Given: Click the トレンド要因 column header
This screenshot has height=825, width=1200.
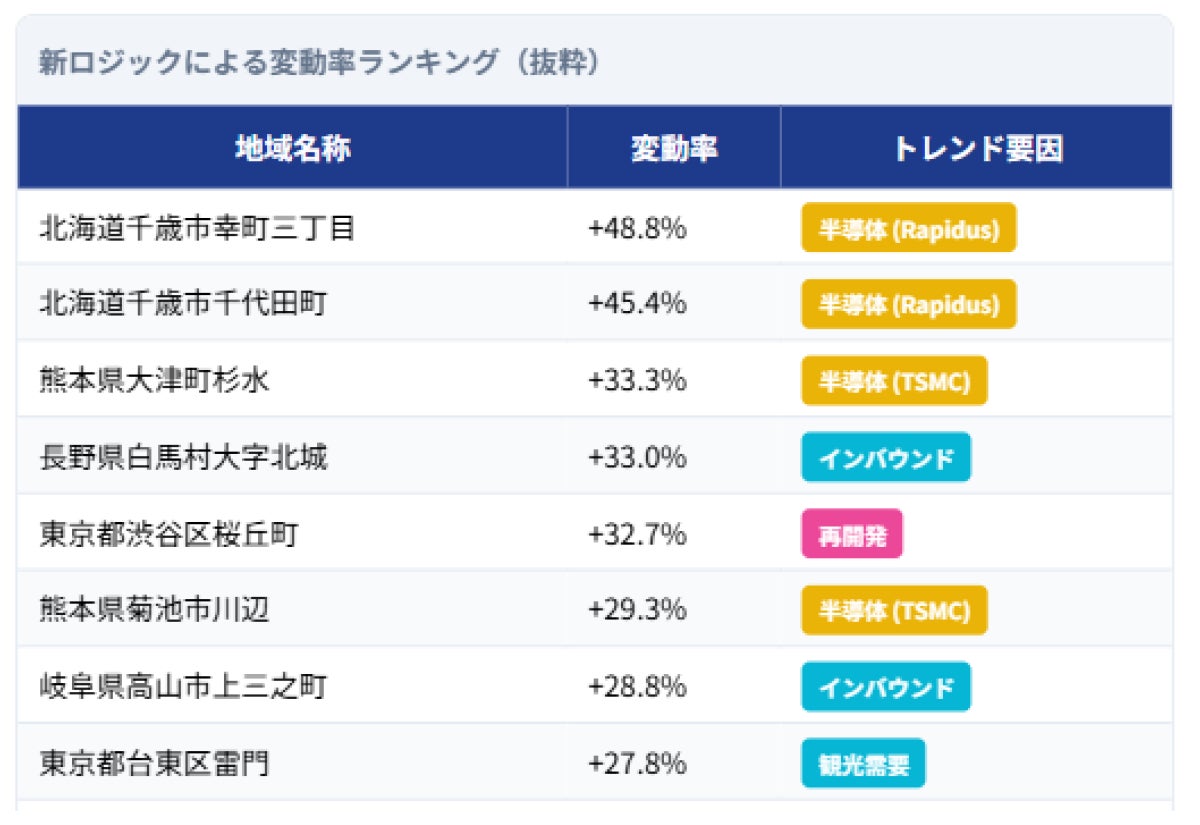Looking at the screenshot, I should [976, 149].
